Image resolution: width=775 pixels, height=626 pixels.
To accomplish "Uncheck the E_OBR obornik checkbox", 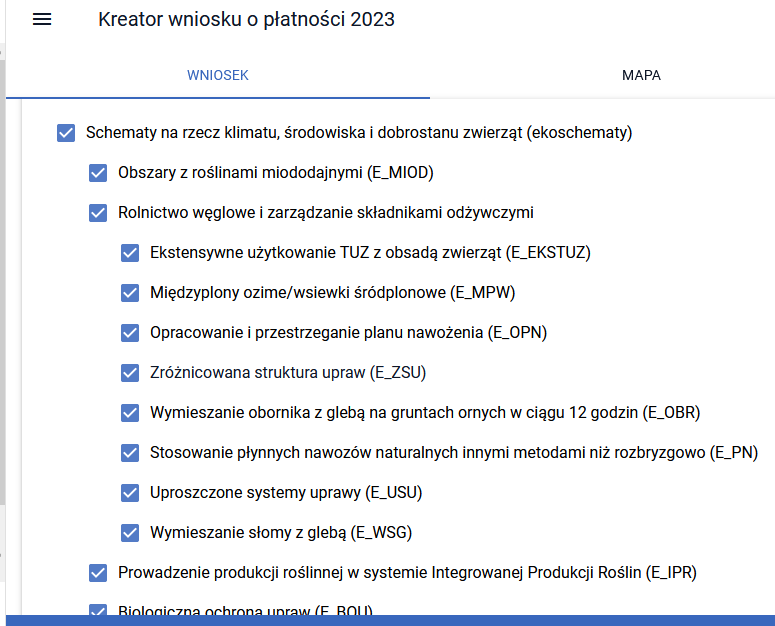I will [130, 412].
